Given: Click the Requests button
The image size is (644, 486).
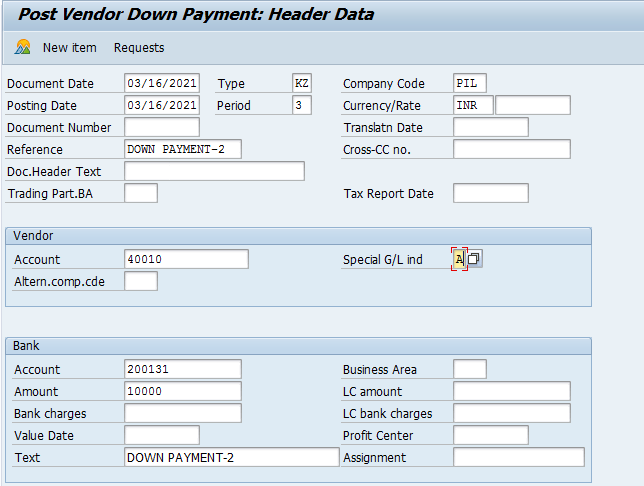Looking at the screenshot, I should (139, 48).
